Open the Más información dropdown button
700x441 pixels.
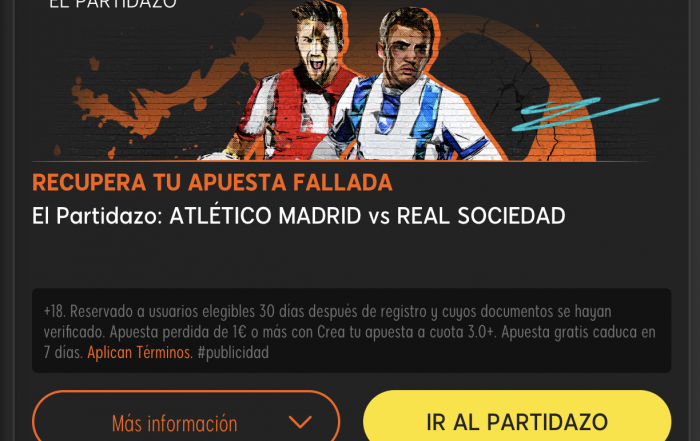(x=186, y=416)
